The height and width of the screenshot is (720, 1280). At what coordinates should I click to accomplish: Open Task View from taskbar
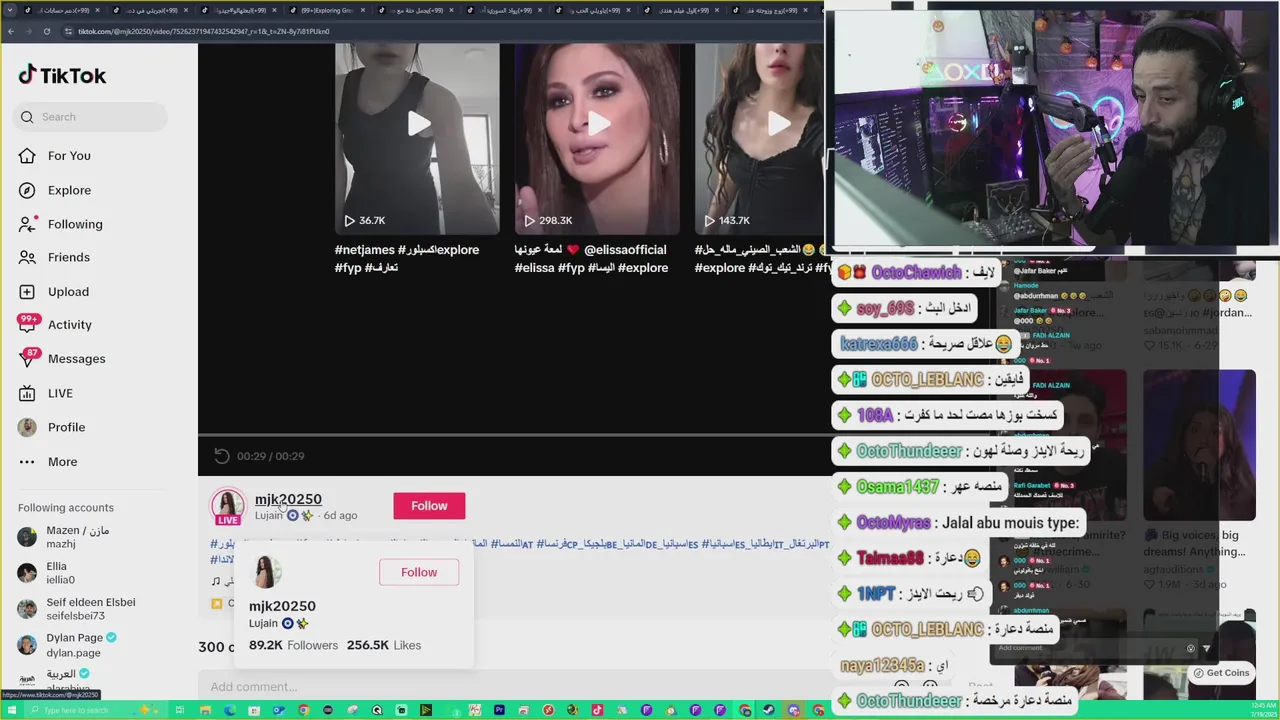click(x=179, y=710)
